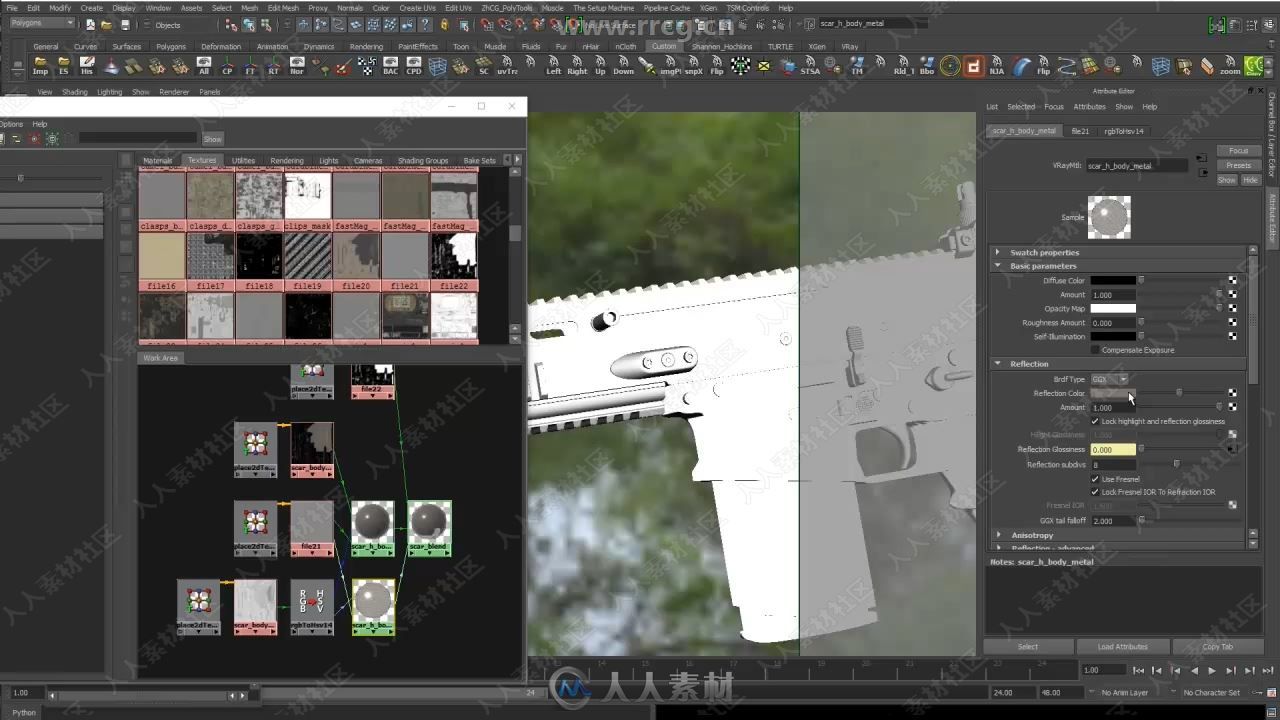Viewport: 1280px width, 720px height.
Task: Select the rgbToHsv14 node in Work Area
Action: click(x=311, y=607)
